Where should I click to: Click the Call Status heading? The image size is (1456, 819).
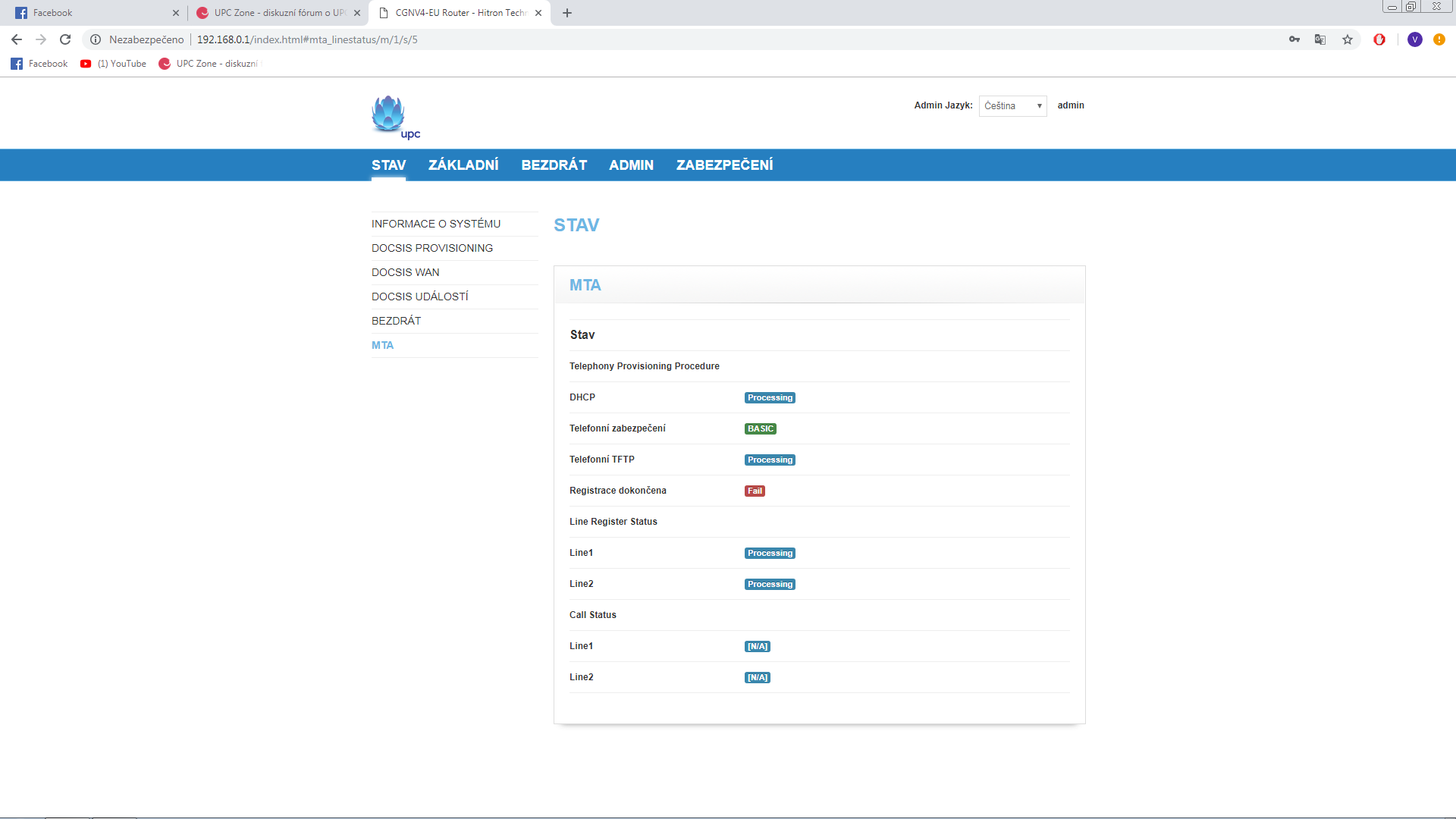point(593,615)
